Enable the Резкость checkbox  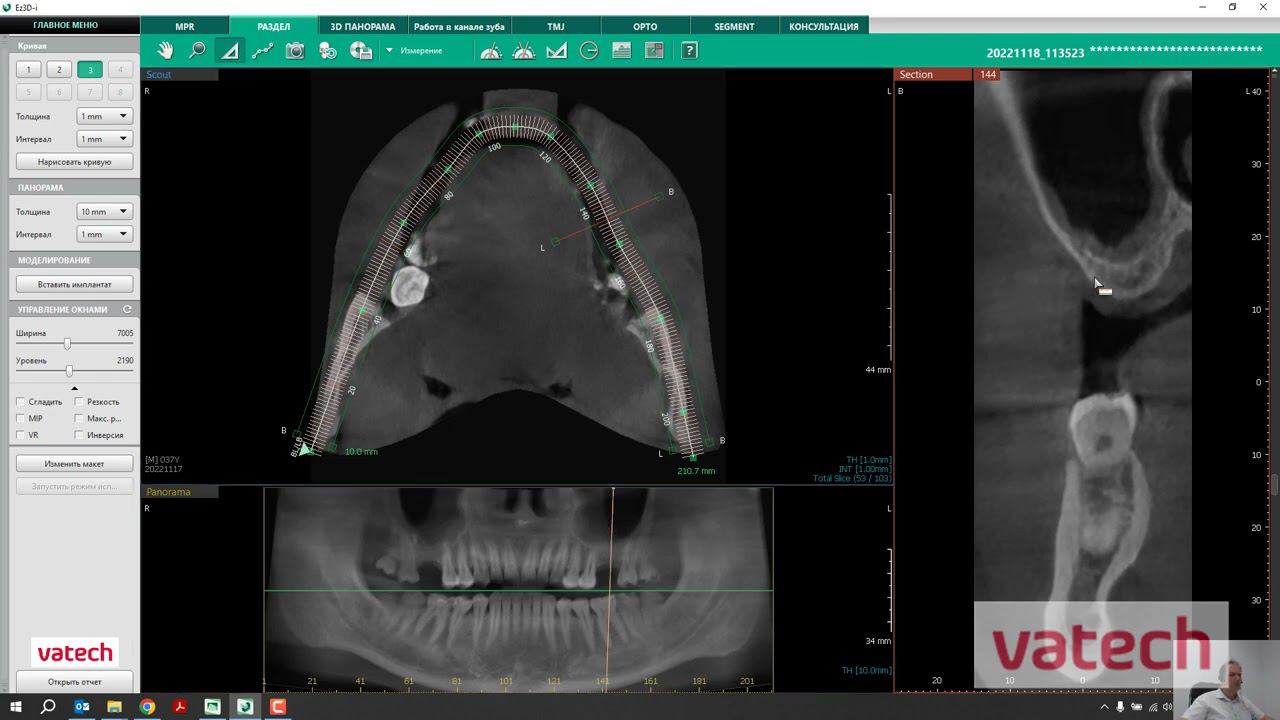coord(79,402)
